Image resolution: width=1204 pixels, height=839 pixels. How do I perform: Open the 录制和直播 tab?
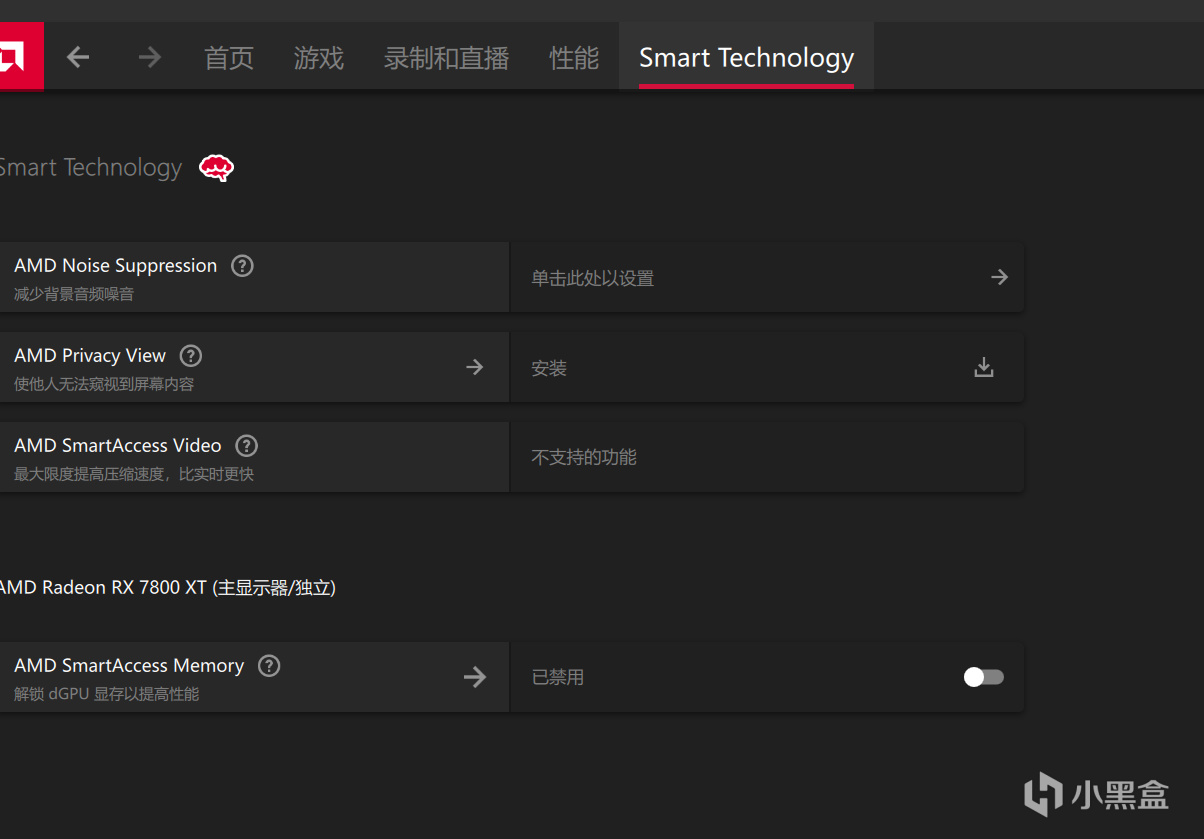click(447, 58)
